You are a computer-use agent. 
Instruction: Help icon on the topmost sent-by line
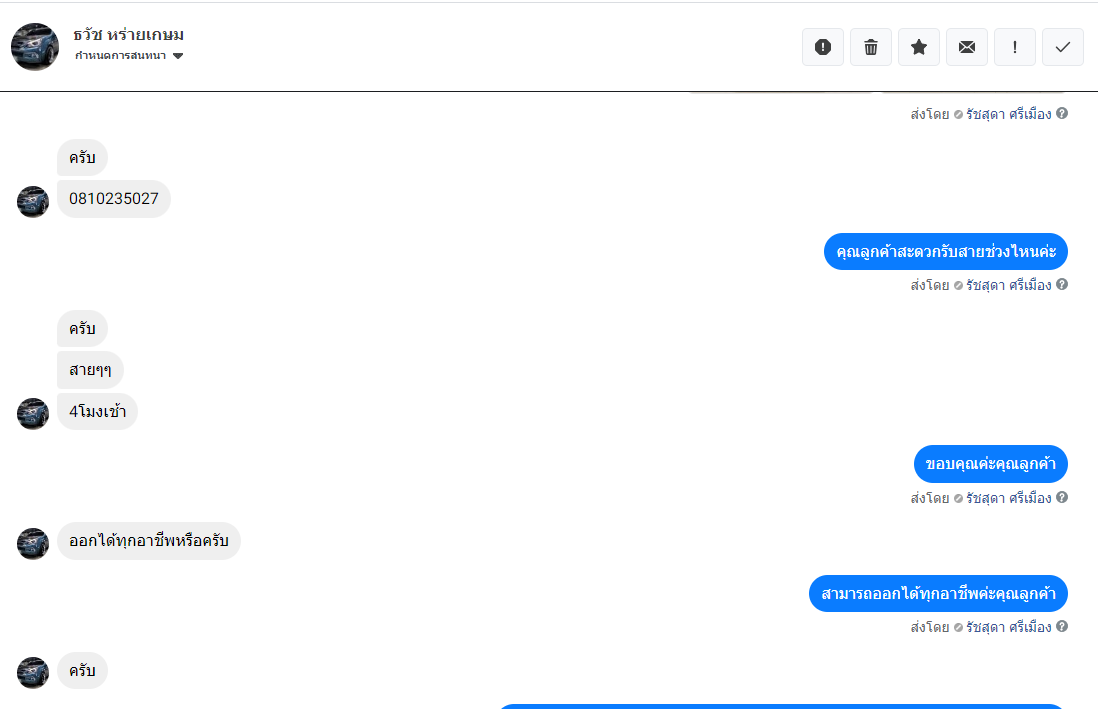click(x=1062, y=113)
